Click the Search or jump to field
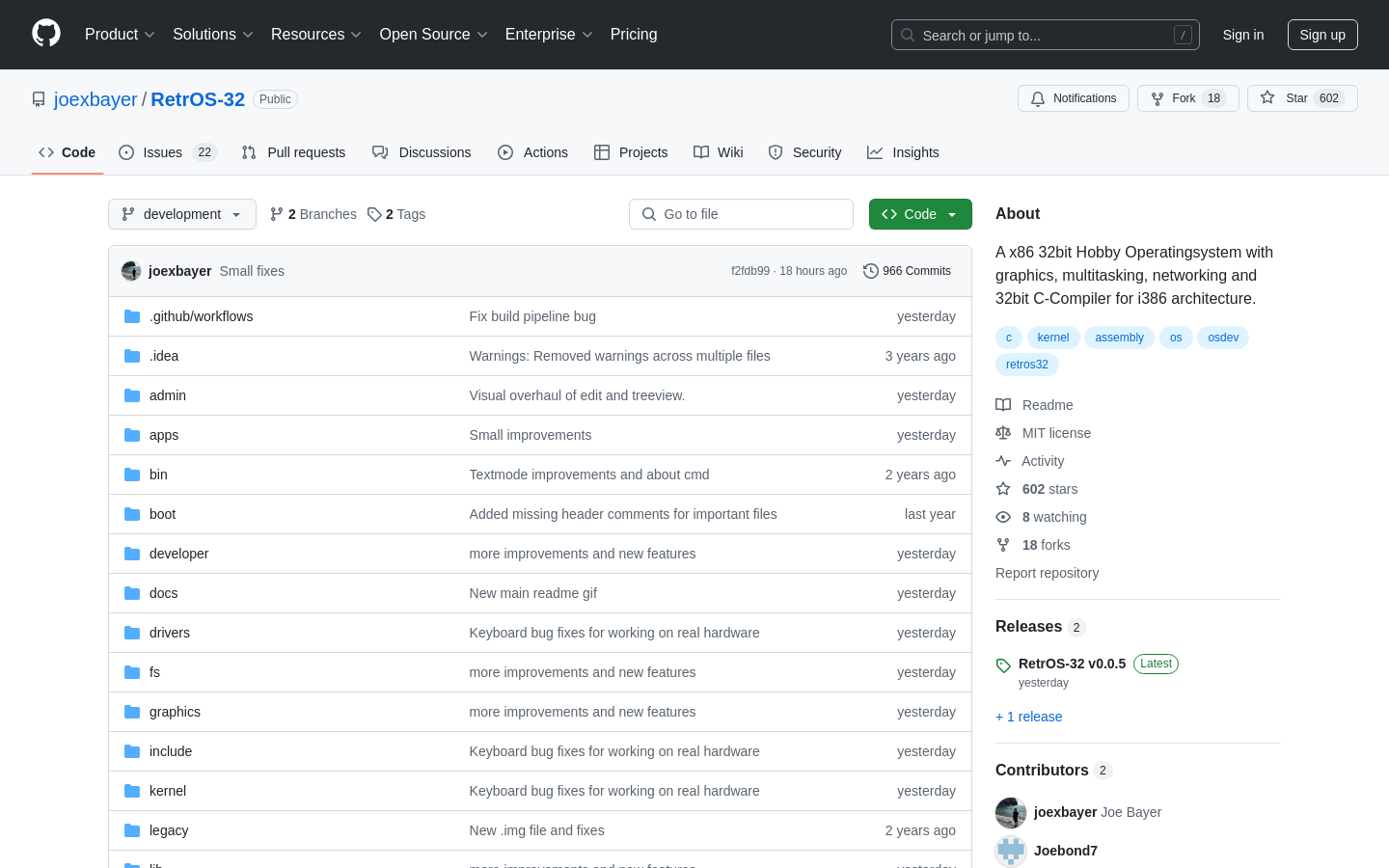This screenshot has height=868, width=1389. coord(1046,35)
